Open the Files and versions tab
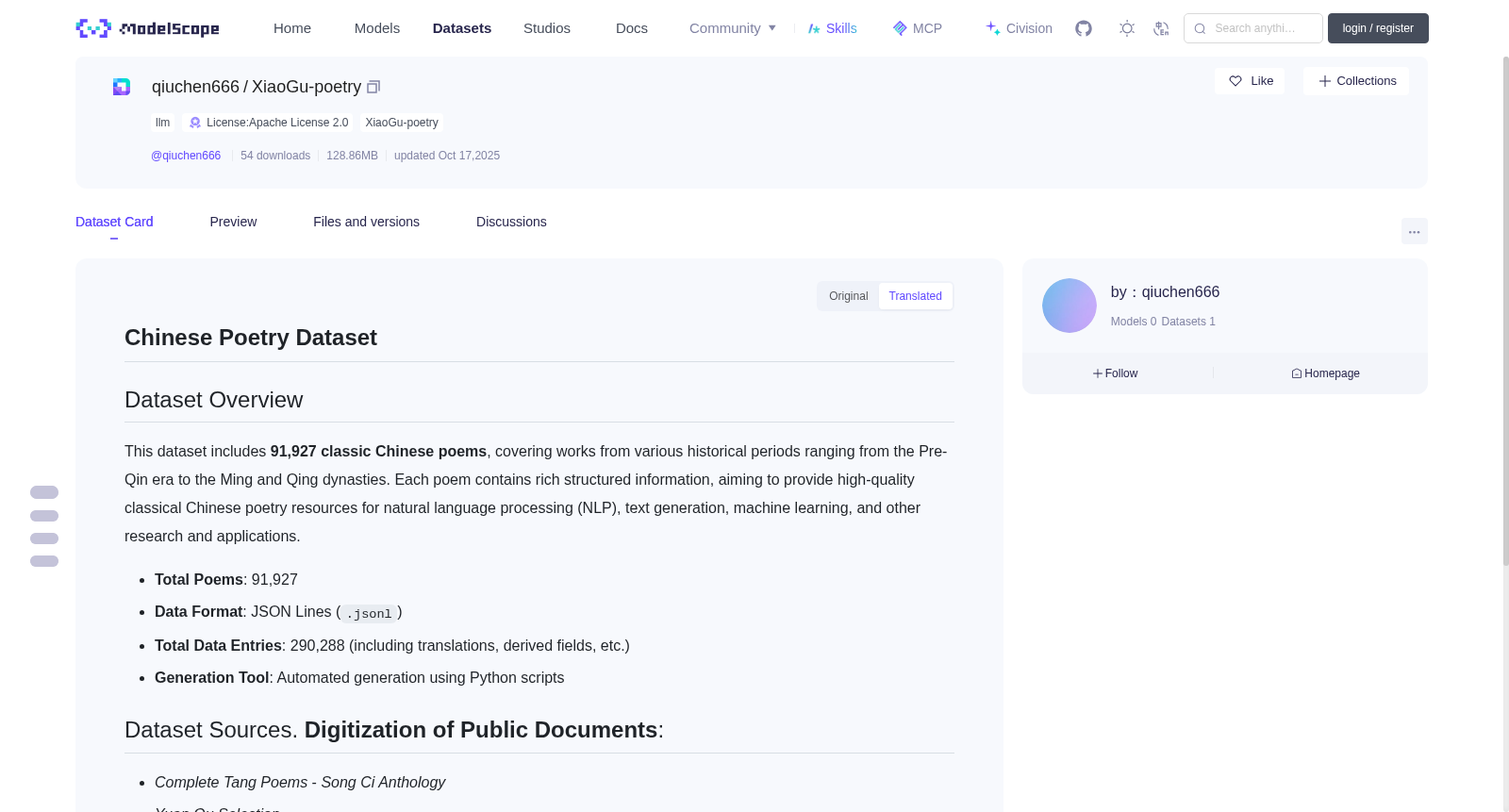The image size is (1509, 812). pos(366,222)
